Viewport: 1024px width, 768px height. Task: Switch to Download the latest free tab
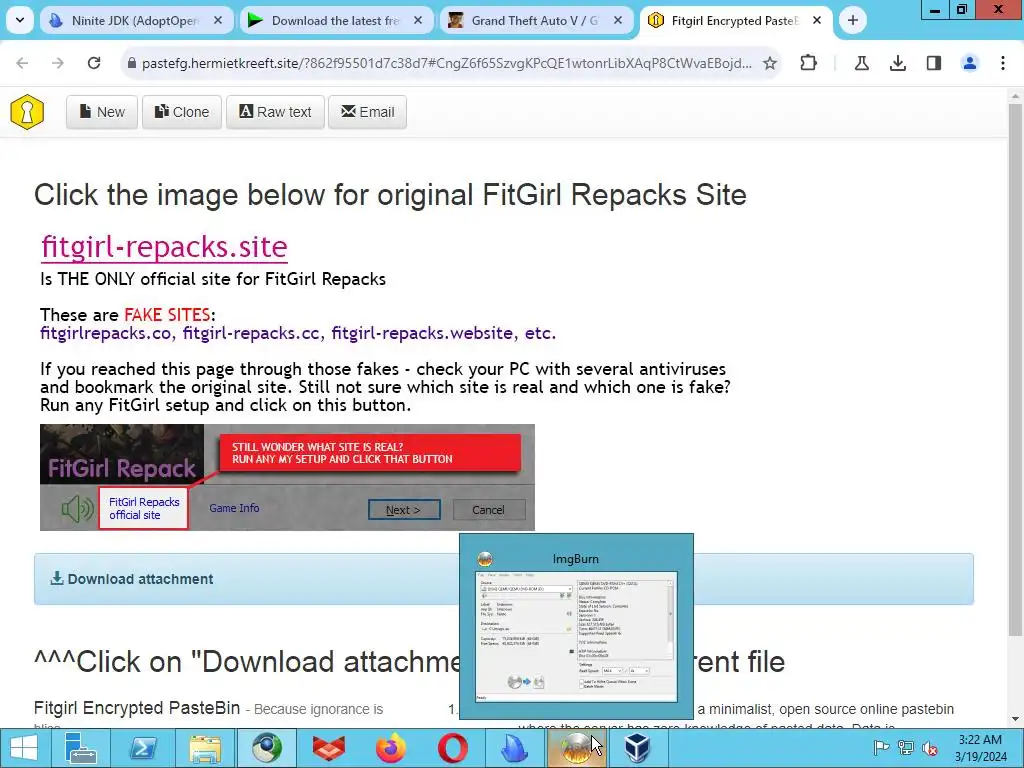[335, 20]
